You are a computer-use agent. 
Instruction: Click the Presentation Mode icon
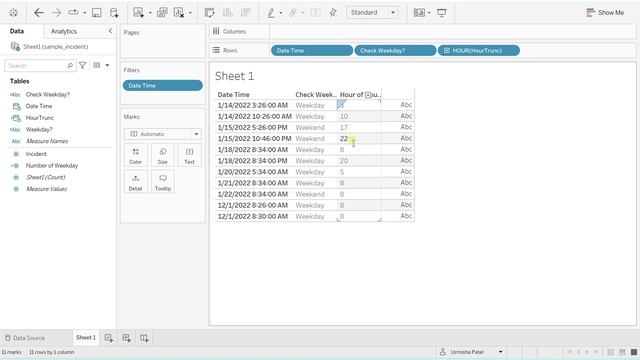tap(442, 13)
